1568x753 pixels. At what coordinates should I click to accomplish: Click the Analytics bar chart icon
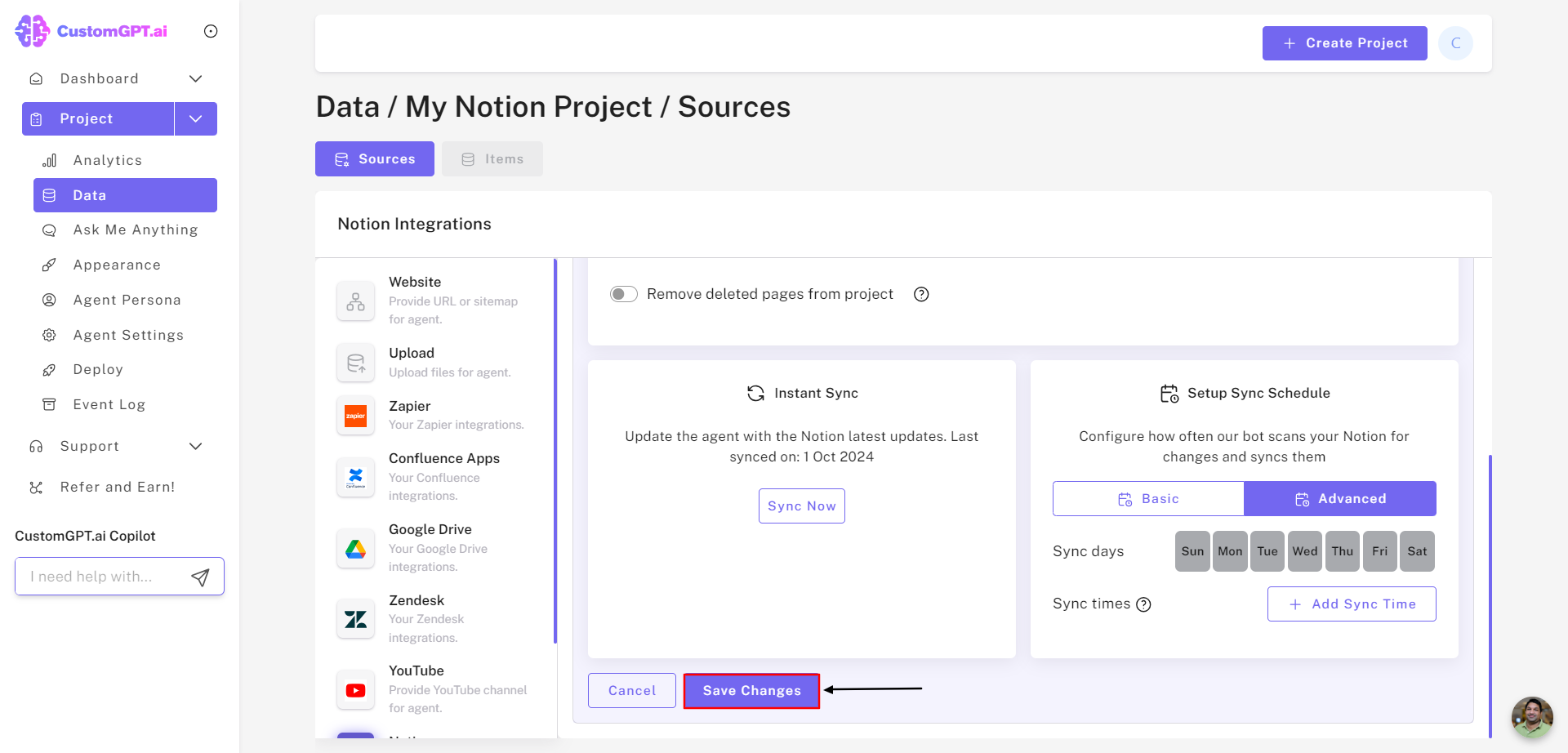[x=49, y=160]
